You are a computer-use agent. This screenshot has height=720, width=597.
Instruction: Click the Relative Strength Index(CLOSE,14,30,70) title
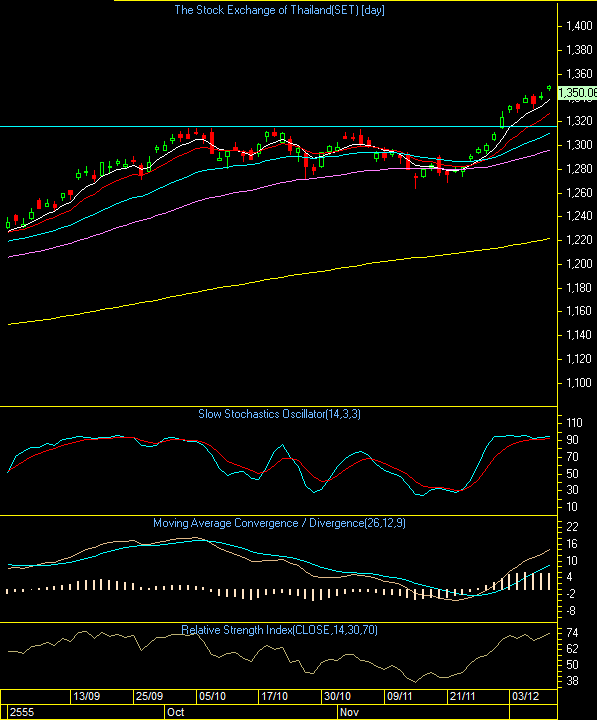pyautogui.click(x=279, y=630)
